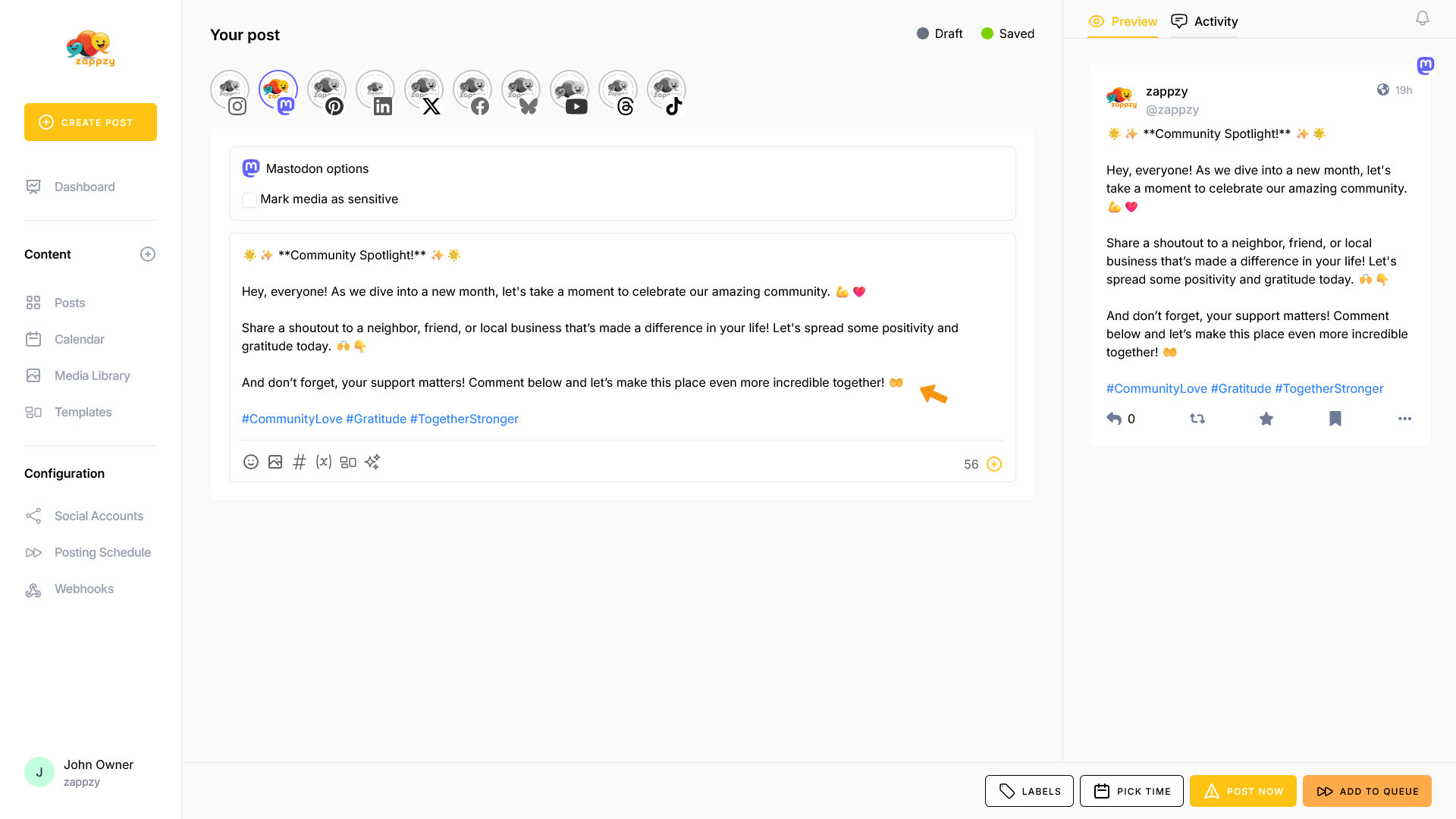Screen dimensions: 1456x819
Task: Open the notifications bell
Action: [x=1423, y=18]
